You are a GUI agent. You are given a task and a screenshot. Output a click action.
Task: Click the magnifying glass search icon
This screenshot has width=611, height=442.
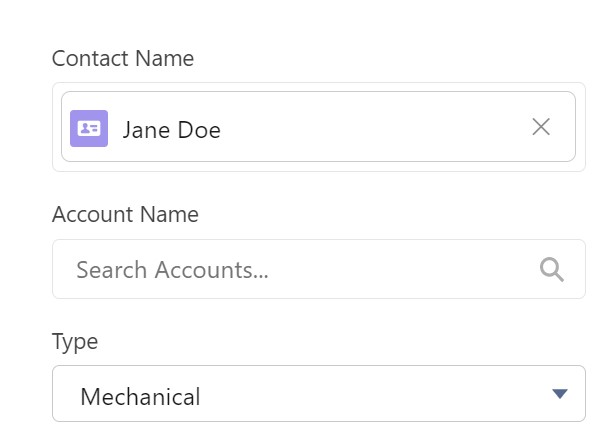click(552, 268)
